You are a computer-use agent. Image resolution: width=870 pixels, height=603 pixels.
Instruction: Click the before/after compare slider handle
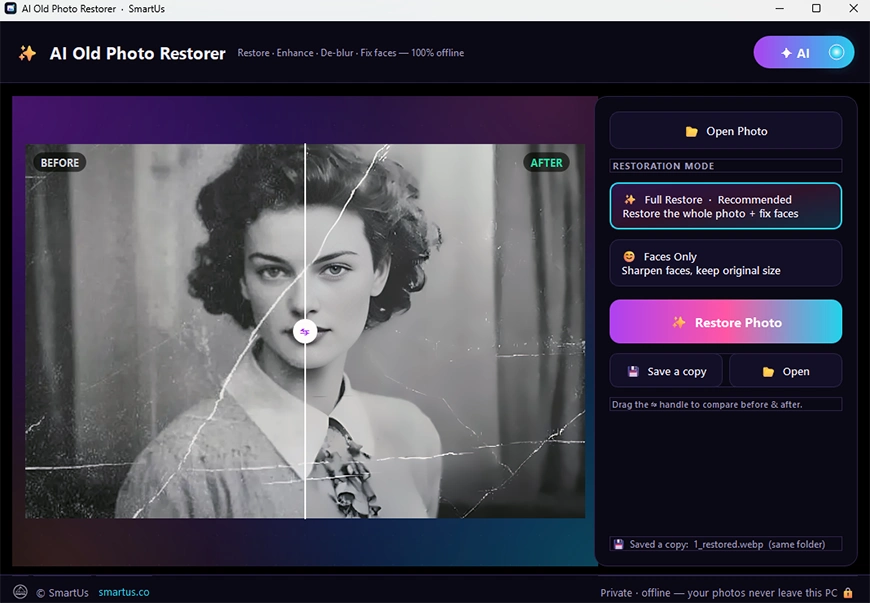tap(305, 331)
